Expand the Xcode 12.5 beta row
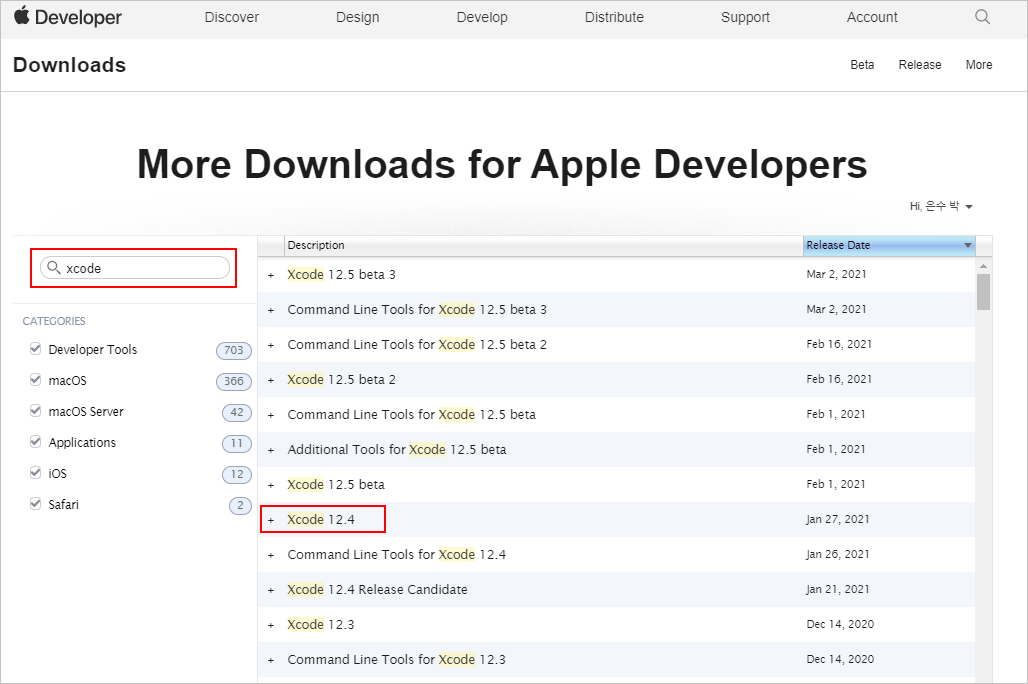The image size is (1028, 684). (x=271, y=485)
